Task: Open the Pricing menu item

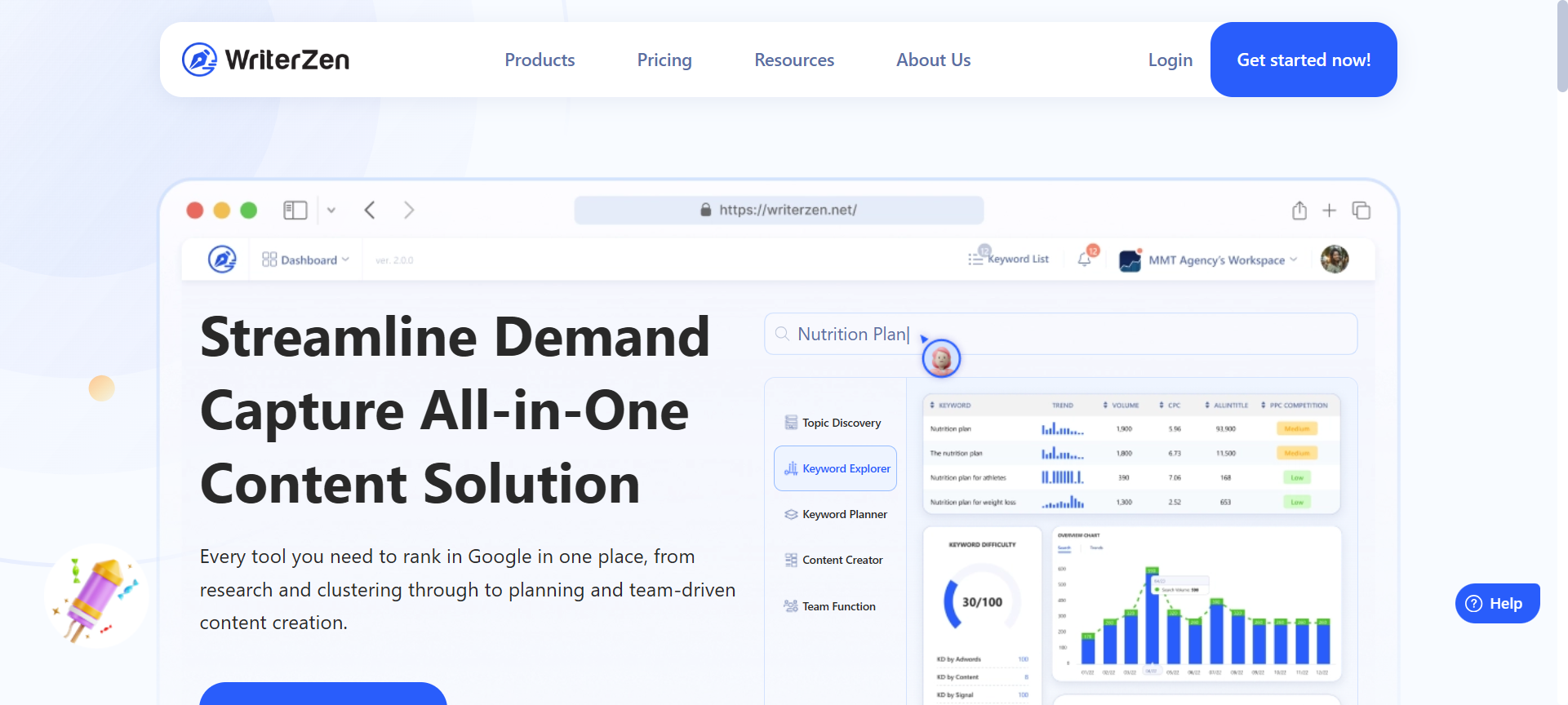Action: [x=664, y=60]
